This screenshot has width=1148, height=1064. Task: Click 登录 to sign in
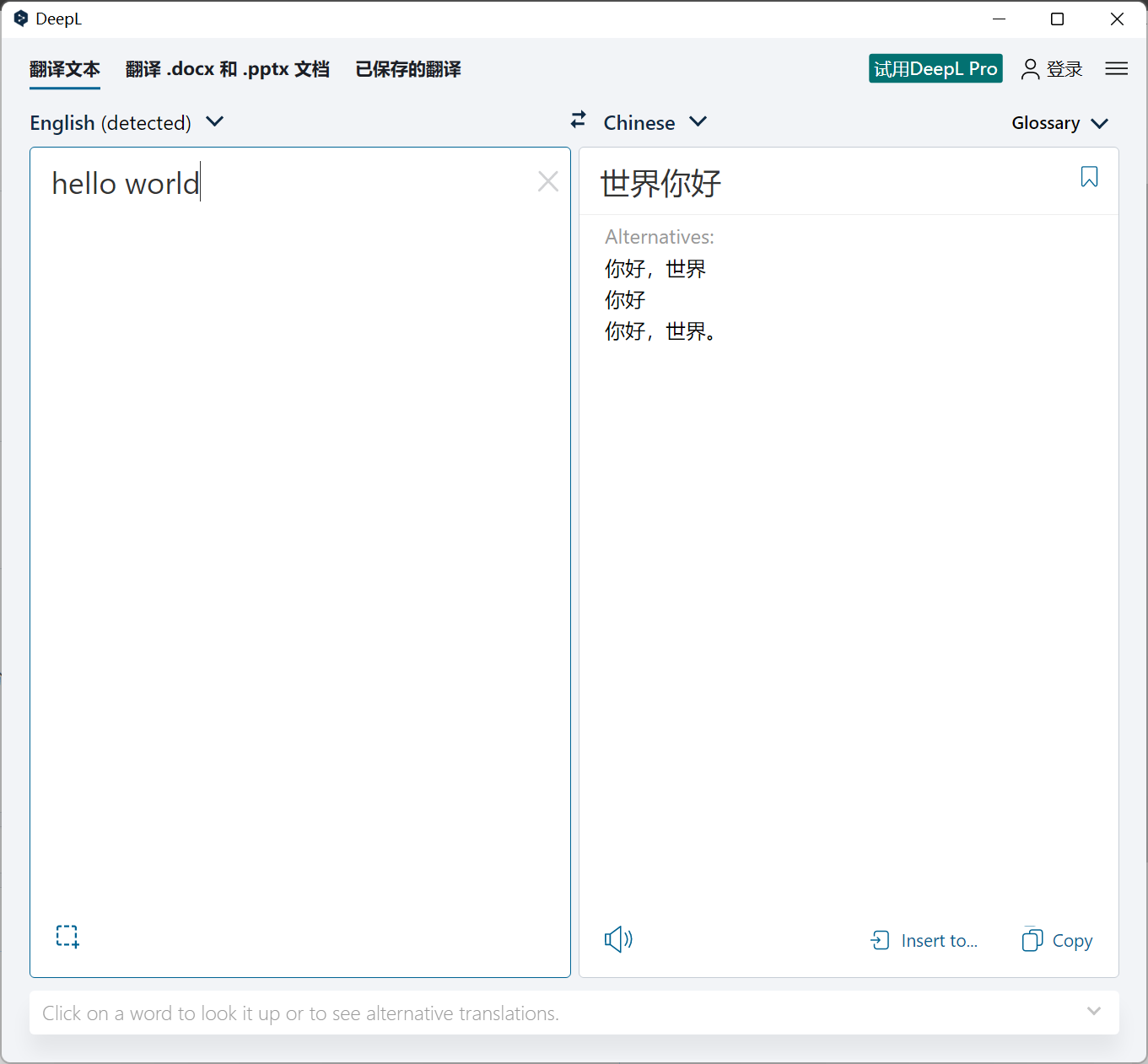point(1052,69)
